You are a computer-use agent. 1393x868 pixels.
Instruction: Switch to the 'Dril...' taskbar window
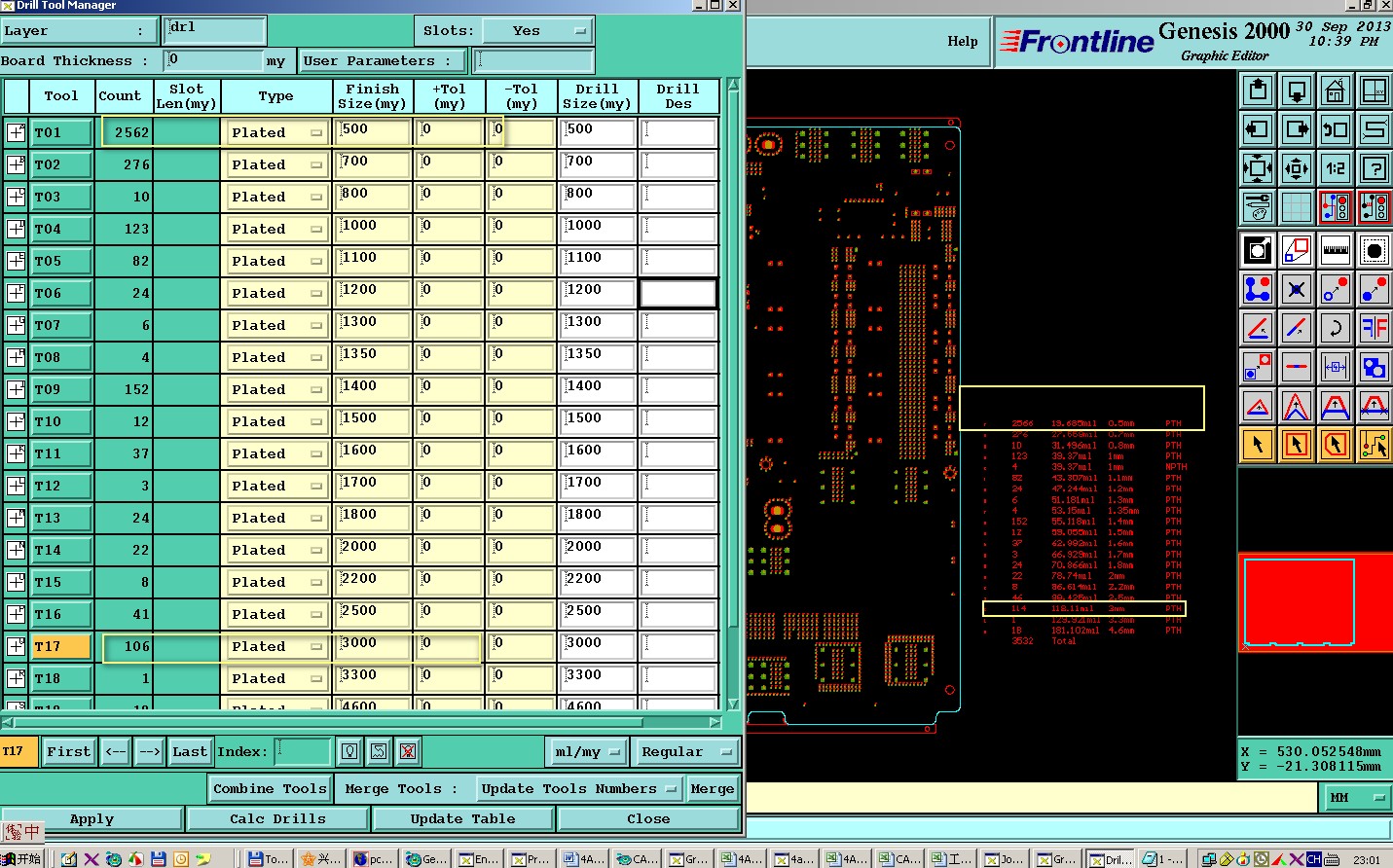pos(1110,859)
